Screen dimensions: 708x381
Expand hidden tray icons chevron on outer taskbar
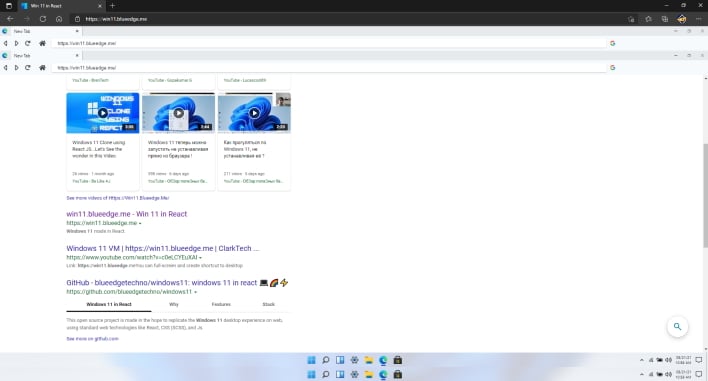coord(642,374)
